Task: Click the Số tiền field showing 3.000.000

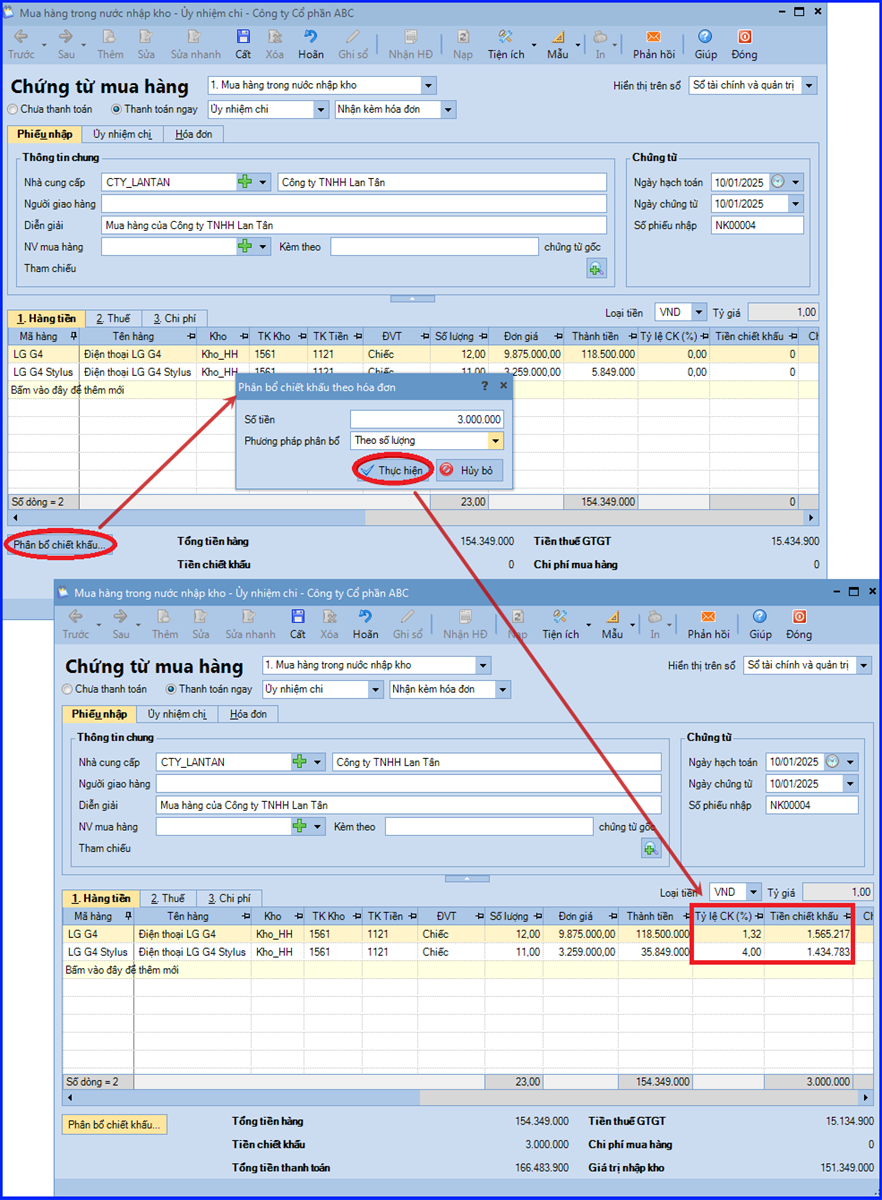Action: (426, 419)
